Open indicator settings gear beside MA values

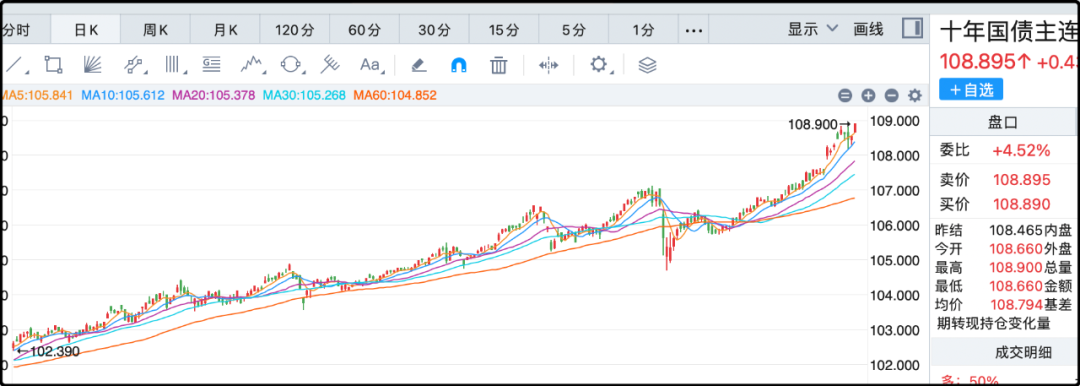coord(915,96)
